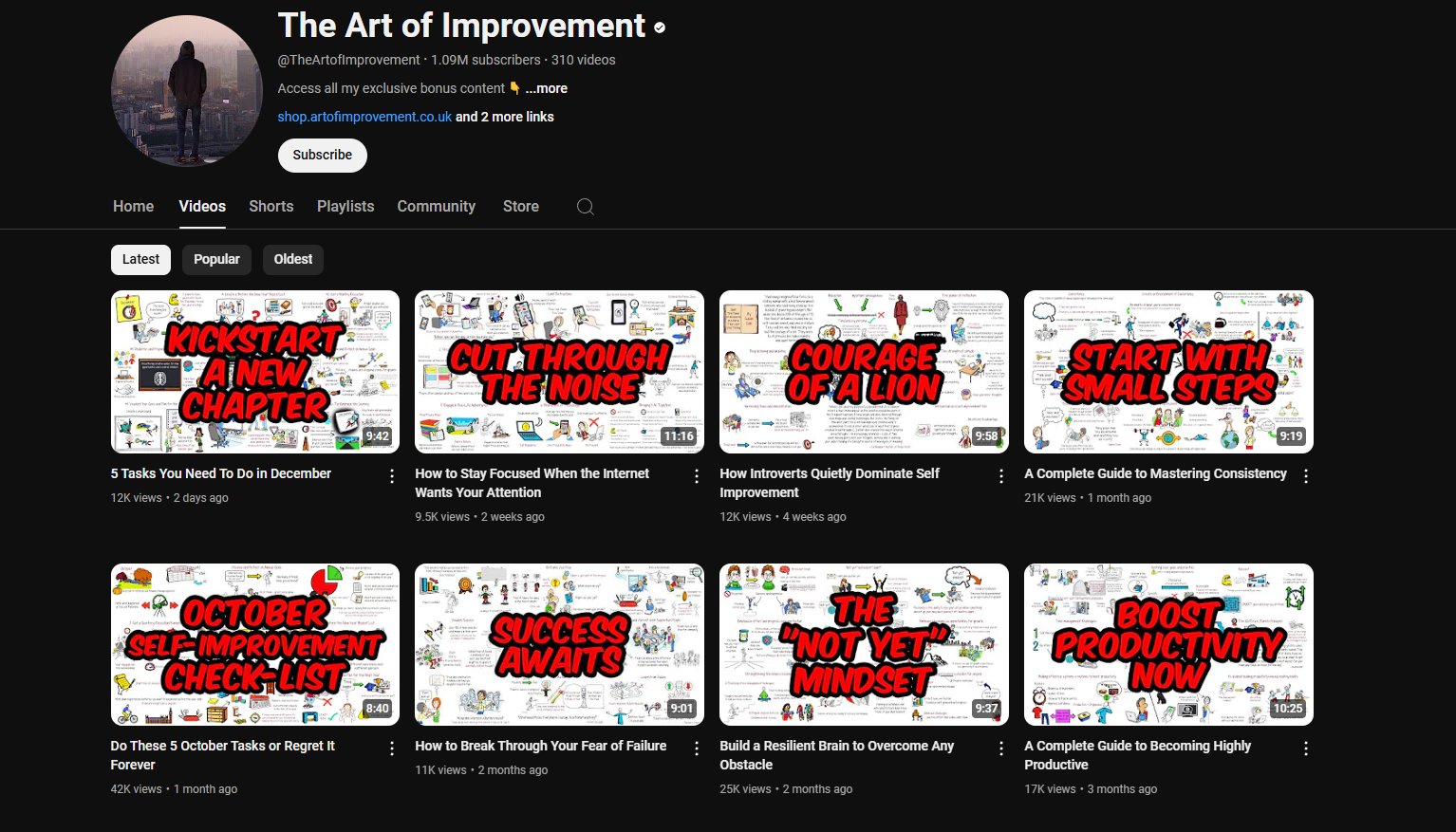
Task: Click the '9.5K views • 2 weeks ago' text
Action: pyautogui.click(x=479, y=517)
